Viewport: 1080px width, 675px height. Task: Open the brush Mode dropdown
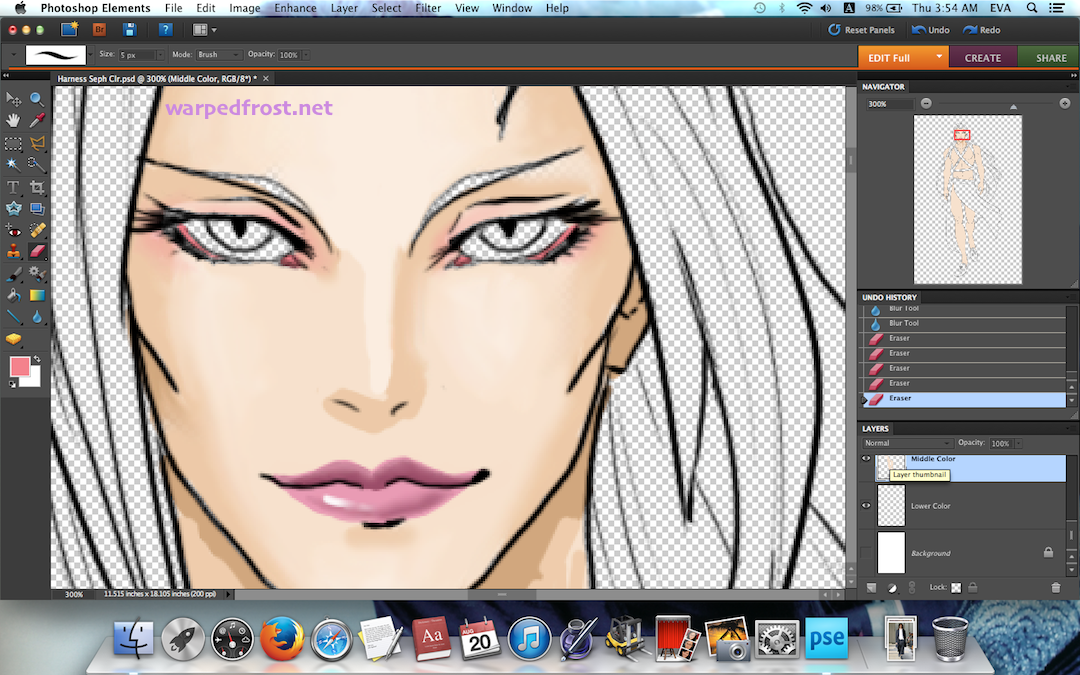coord(218,55)
